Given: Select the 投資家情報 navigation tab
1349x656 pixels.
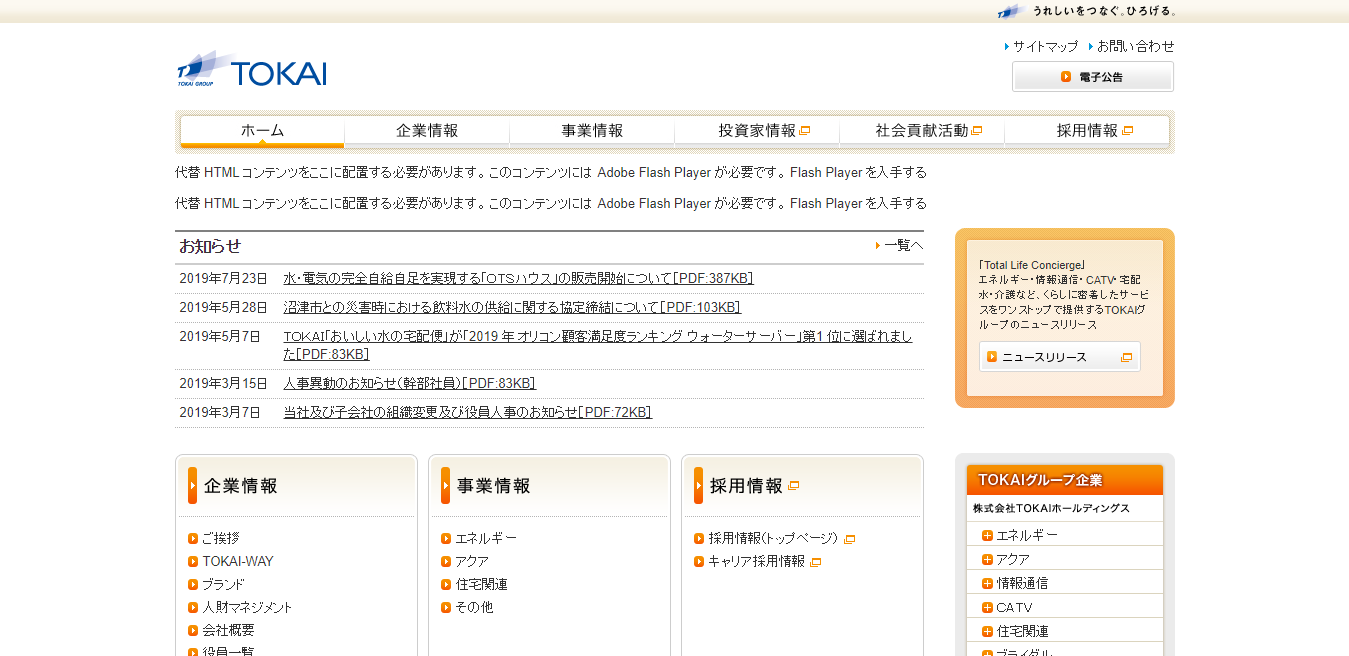Looking at the screenshot, I should [757, 131].
